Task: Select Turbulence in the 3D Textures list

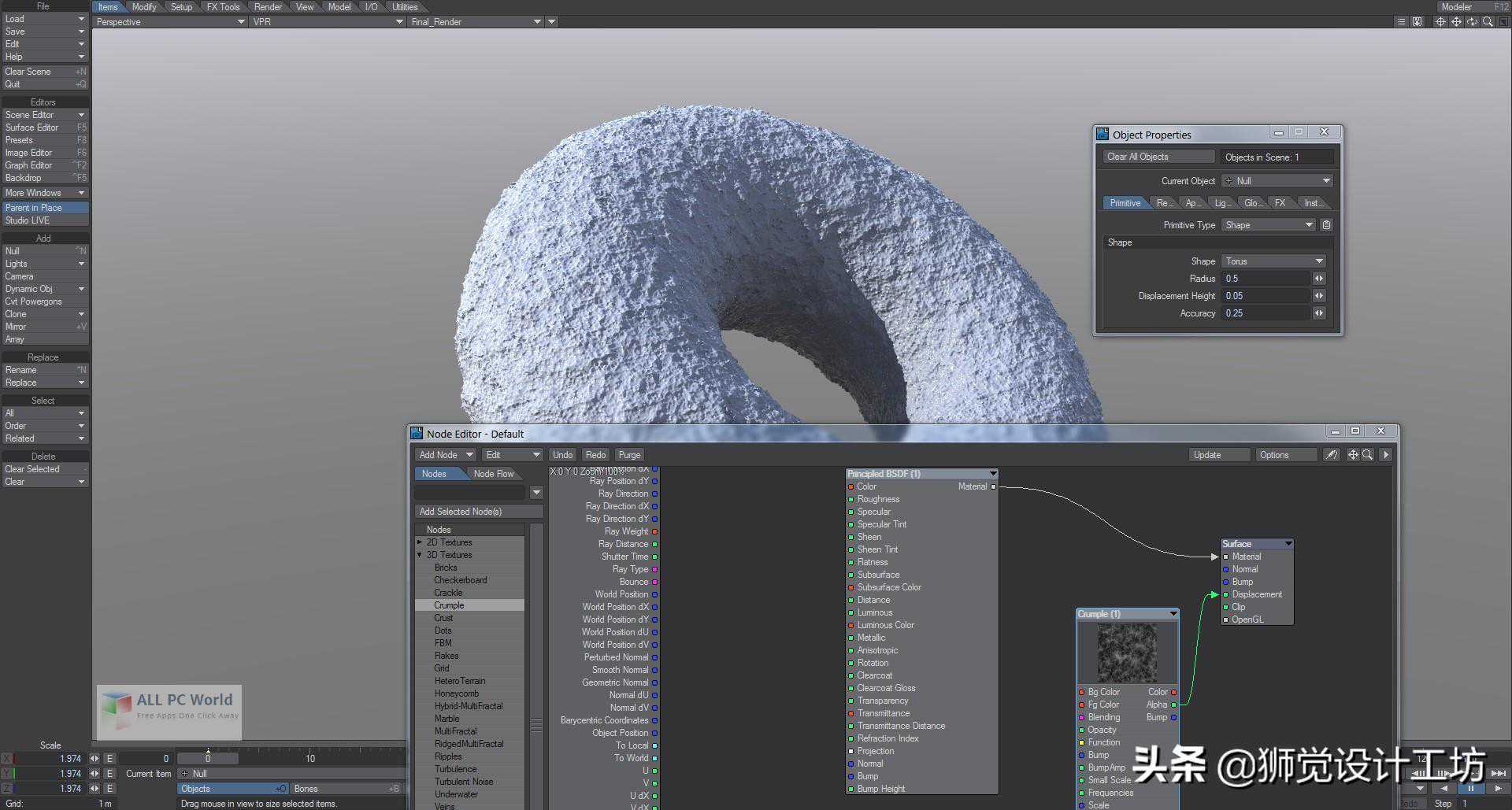Action: click(x=455, y=769)
